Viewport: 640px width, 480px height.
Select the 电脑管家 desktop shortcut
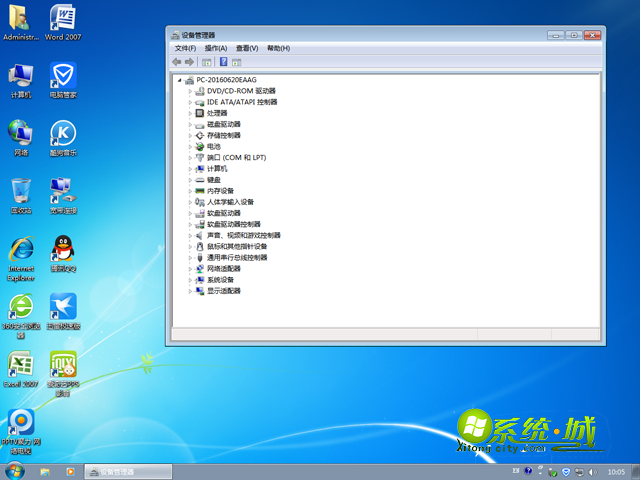click(x=63, y=81)
